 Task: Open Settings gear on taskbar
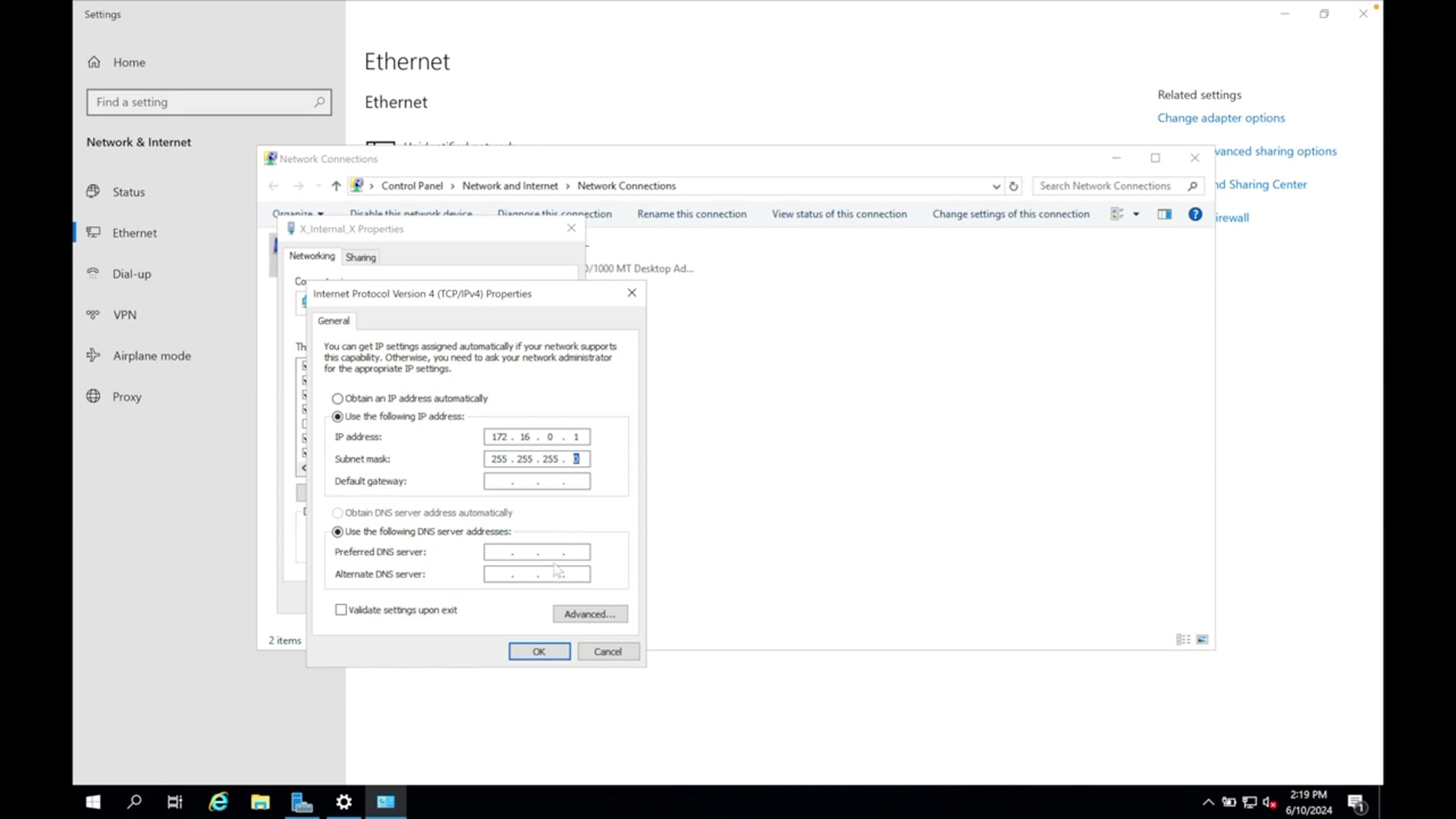pos(344,802)
